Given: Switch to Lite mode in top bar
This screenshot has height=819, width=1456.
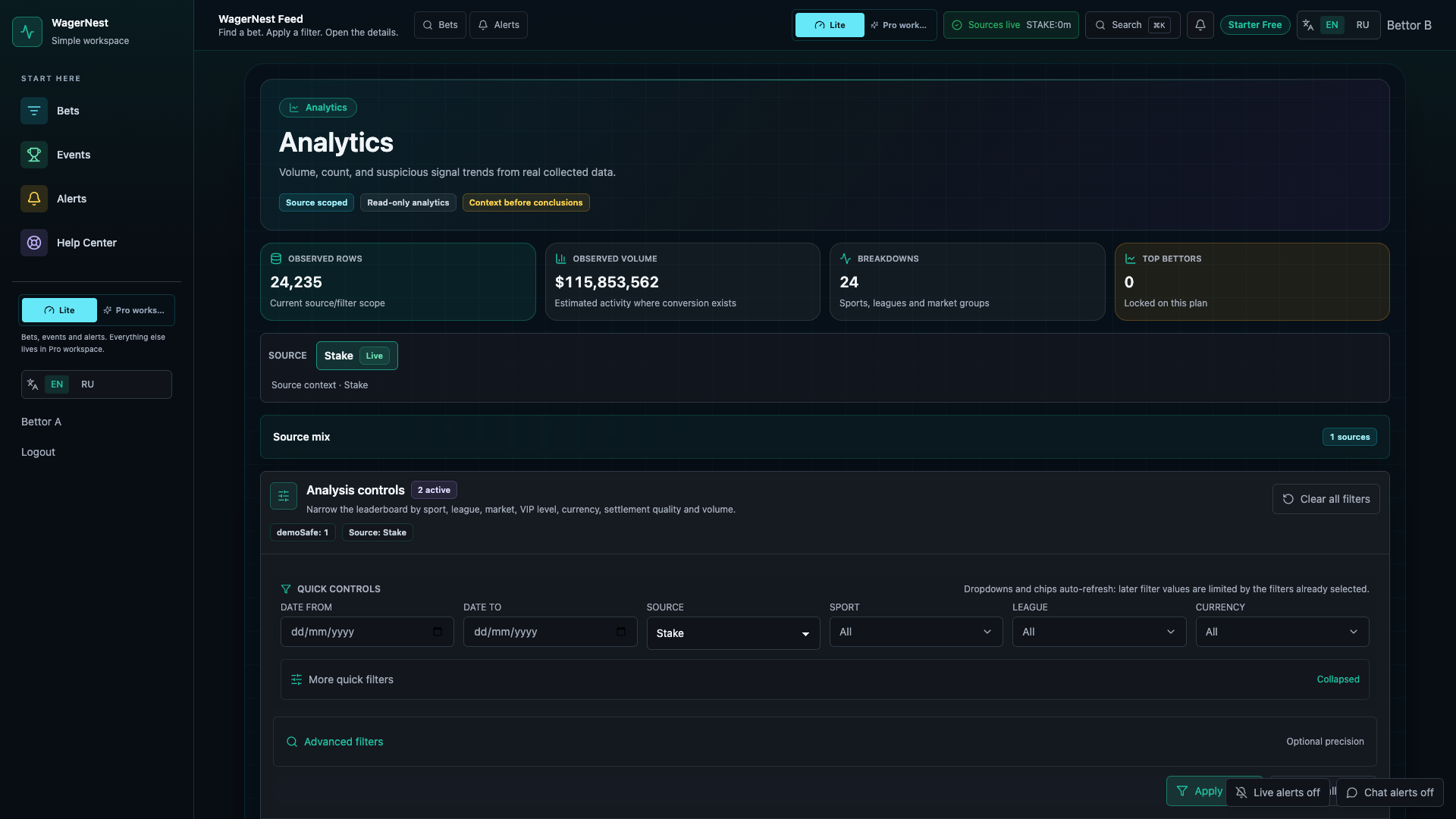Looking at the screenshot, I should tap(830, 25).
